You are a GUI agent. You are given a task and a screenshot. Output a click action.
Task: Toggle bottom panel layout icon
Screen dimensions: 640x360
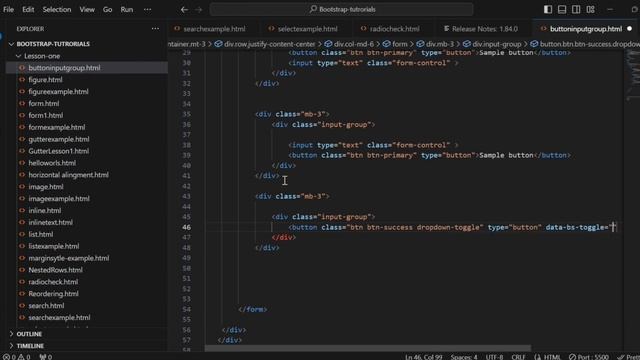click(562, 9)
